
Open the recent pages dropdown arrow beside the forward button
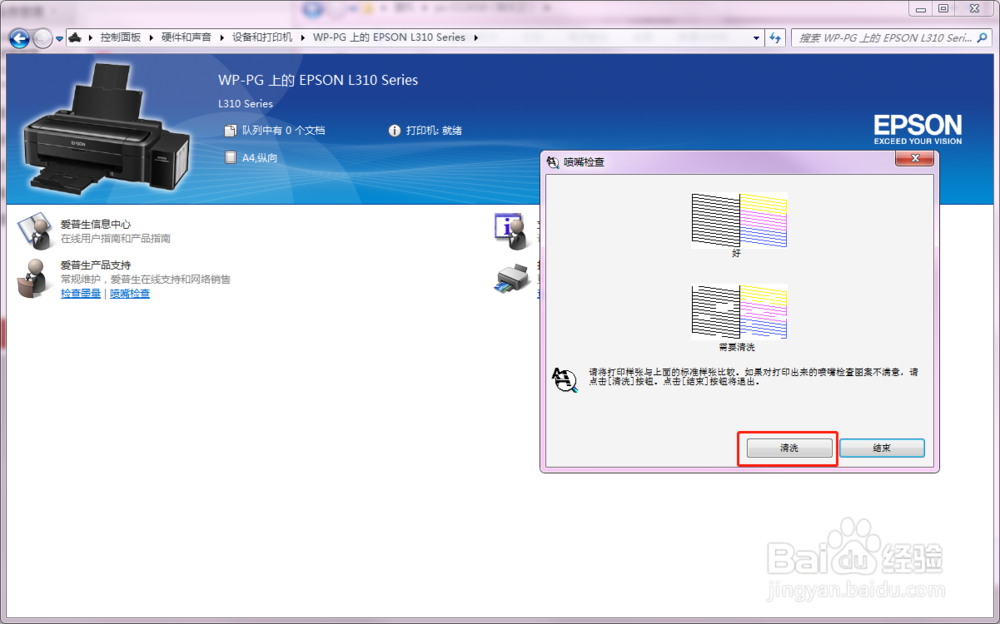[x=59, y=39]
